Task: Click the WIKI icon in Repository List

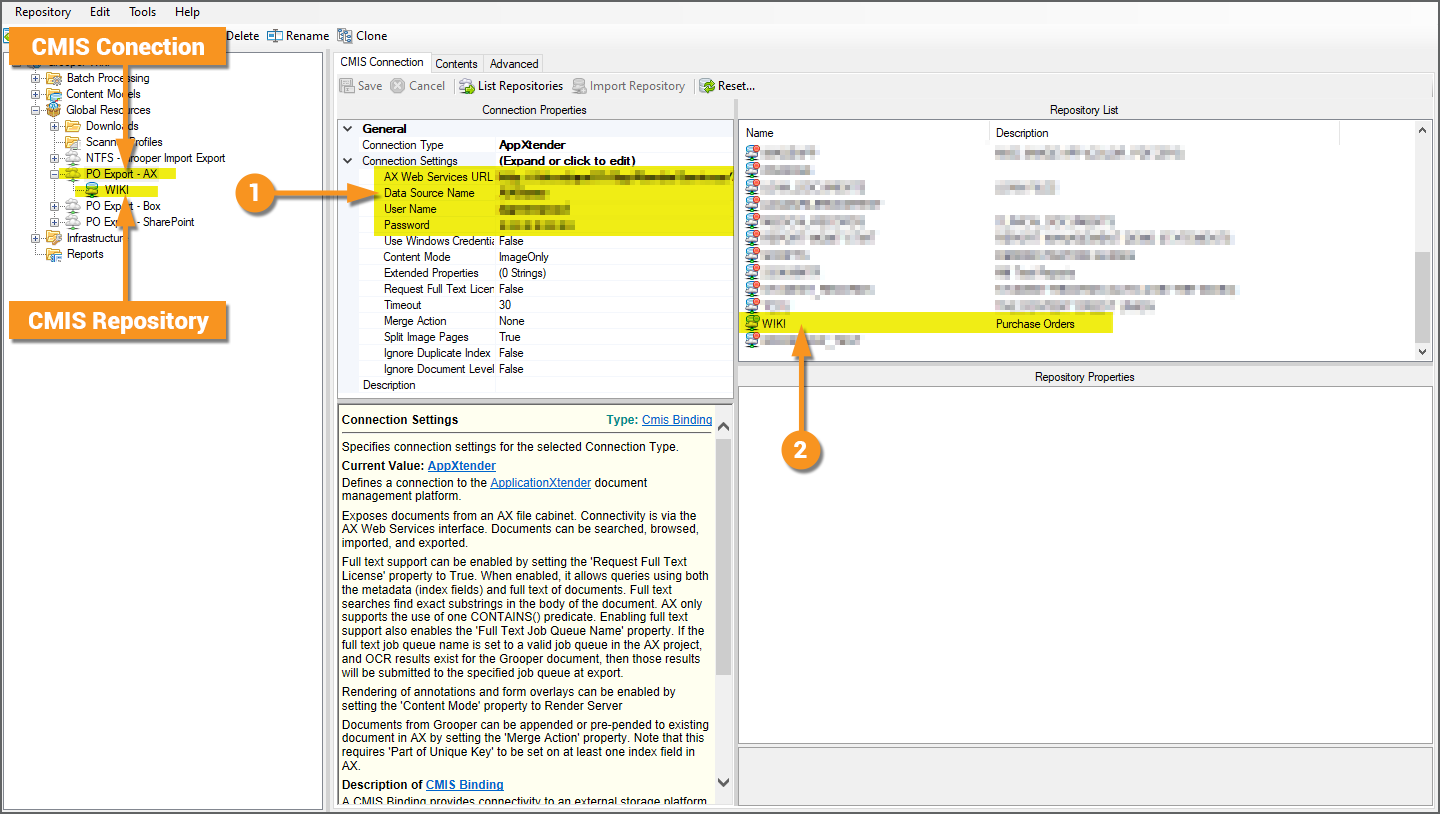Action: click(752, 323)
